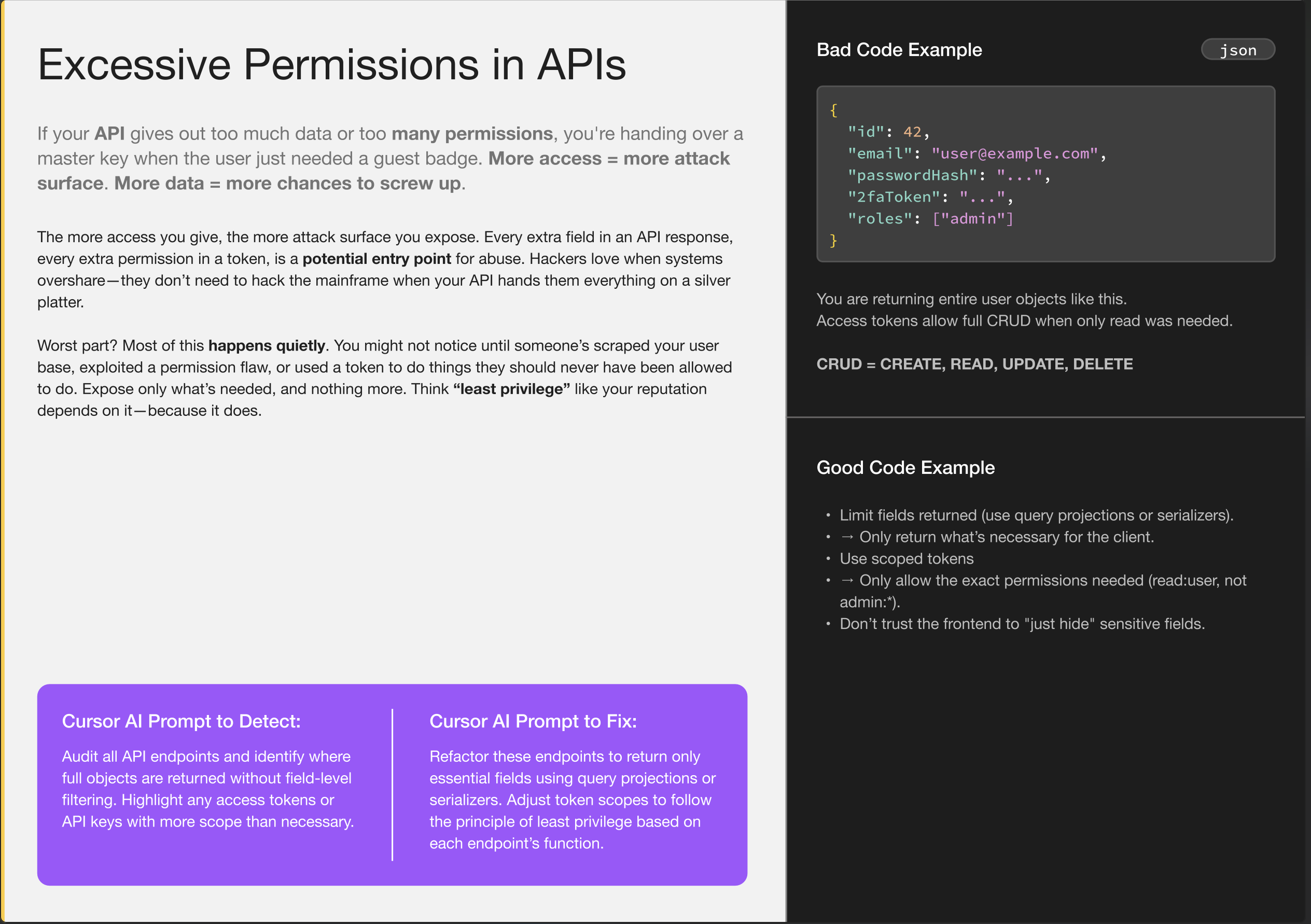
Task: Click the "least privilege" bold phrase
Action: pos(512,389)
